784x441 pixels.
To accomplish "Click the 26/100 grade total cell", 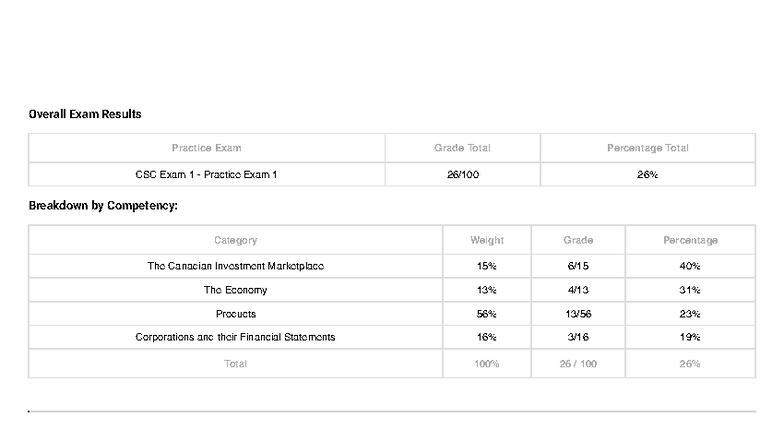I will click(462, 174).
